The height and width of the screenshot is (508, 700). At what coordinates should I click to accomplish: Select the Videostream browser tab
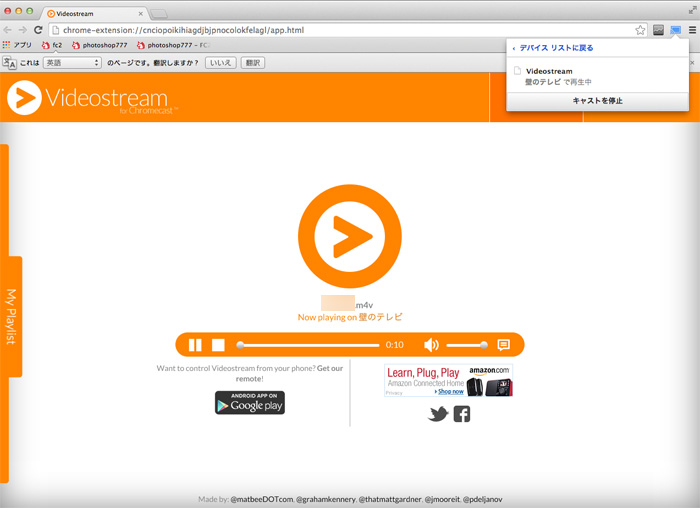pyautogui.click(x=93, y=13)
